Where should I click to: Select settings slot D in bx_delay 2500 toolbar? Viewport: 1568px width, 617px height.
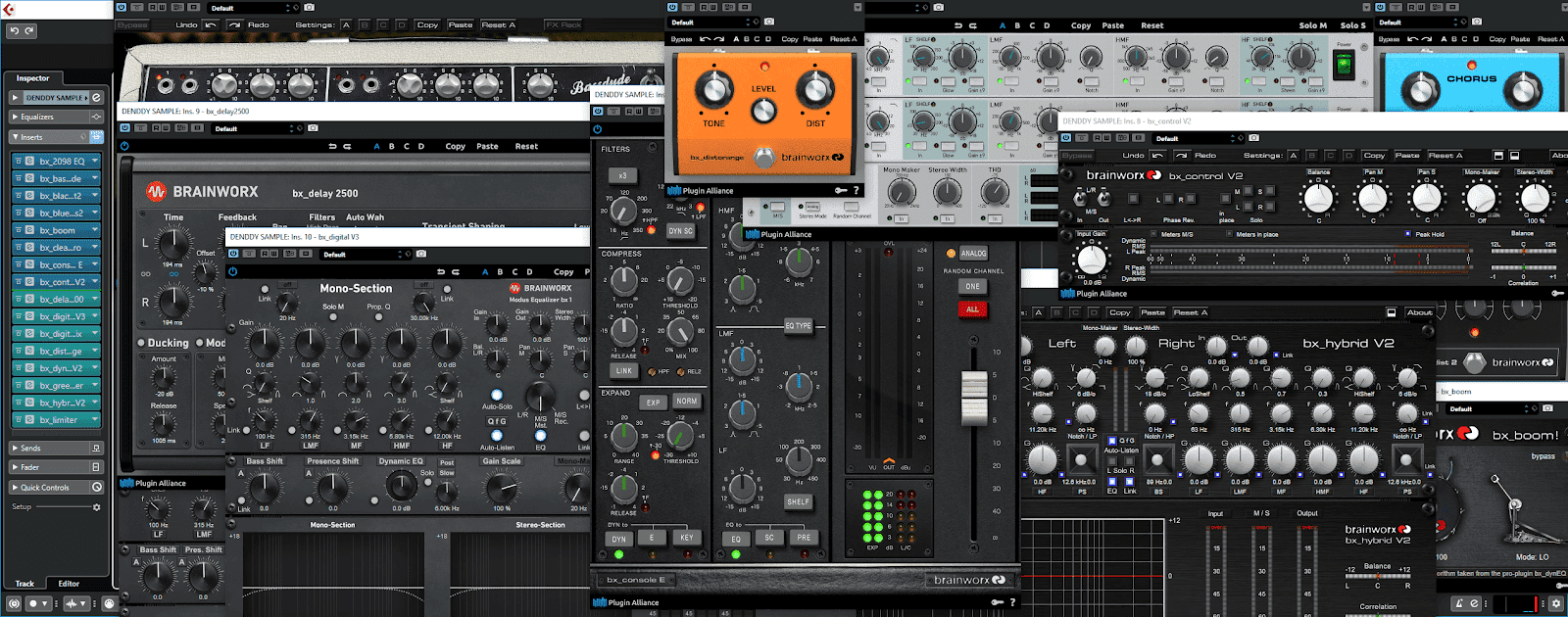click(x=421, y=146)
